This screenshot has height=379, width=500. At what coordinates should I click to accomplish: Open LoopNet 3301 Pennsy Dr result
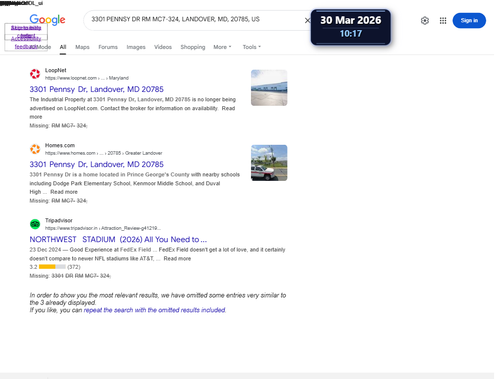click(97, 89)
